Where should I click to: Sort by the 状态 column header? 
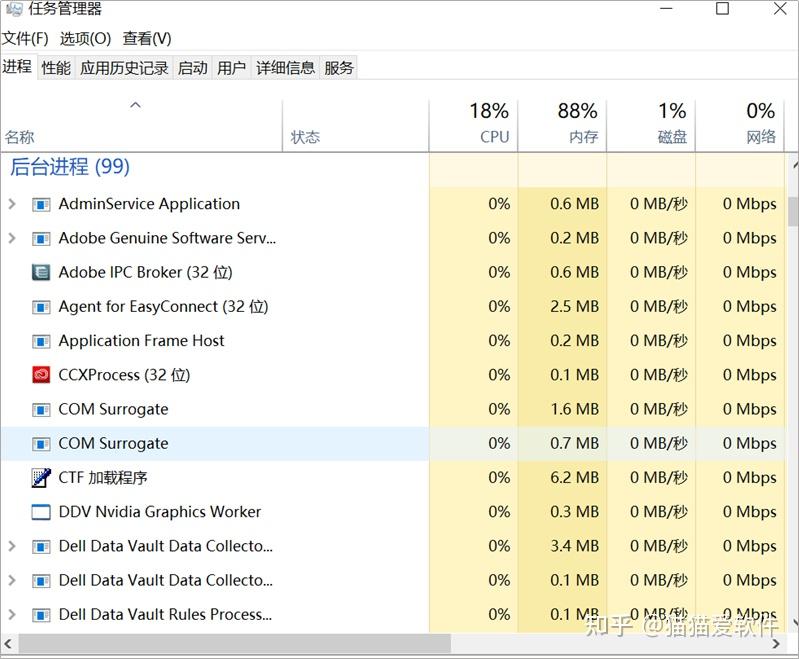[x=356, y=125]
